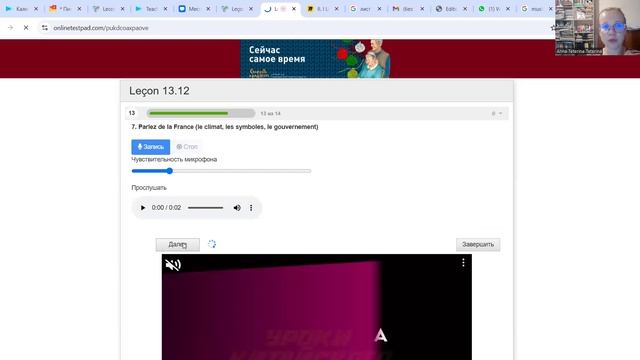Close the *Пи tab
Image resolution: width=640 pixels, height=360 pixels.
79,9
